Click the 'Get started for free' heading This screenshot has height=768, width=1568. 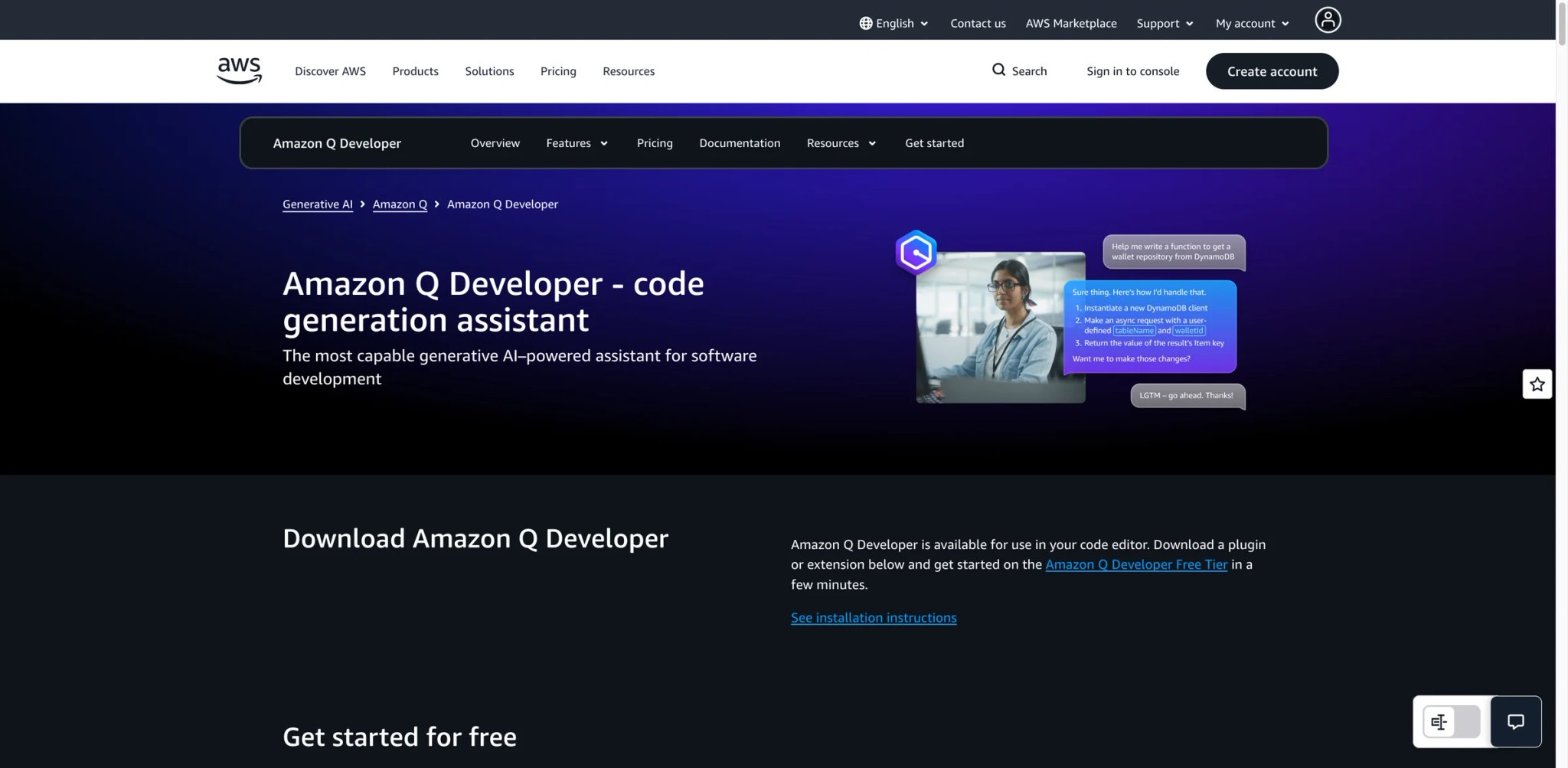(x=400, y=737)
